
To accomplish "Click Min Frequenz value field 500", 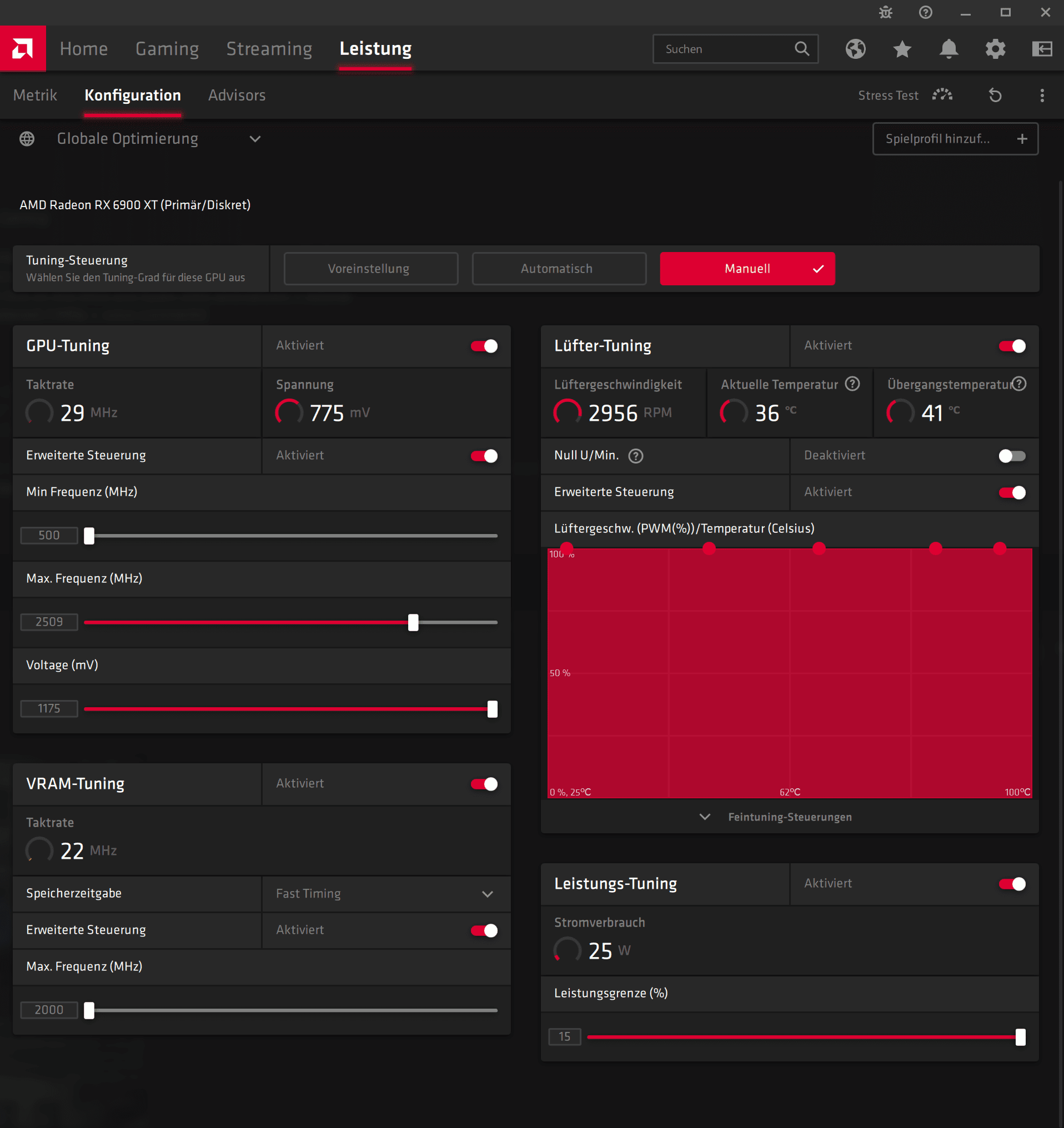I will [x=49, y=536].
